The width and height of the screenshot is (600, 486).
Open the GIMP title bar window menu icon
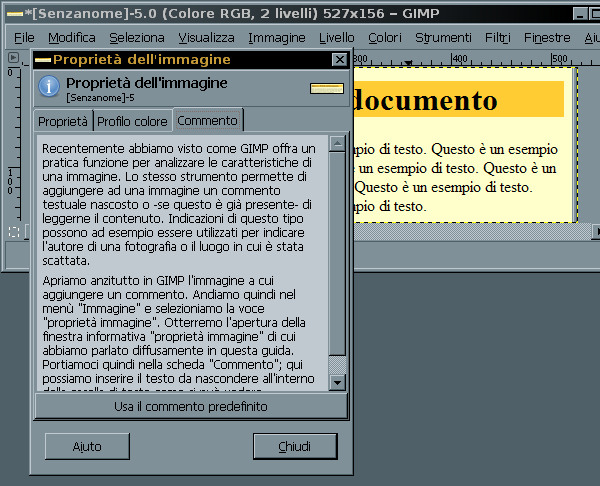(x=11, y=11)
